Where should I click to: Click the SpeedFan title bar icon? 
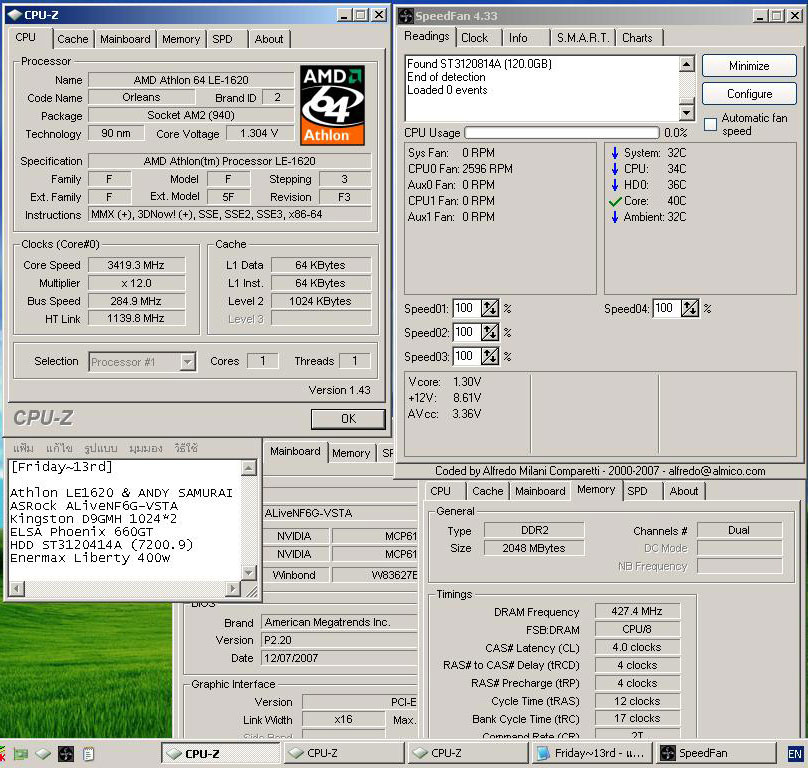click(406, 16)
